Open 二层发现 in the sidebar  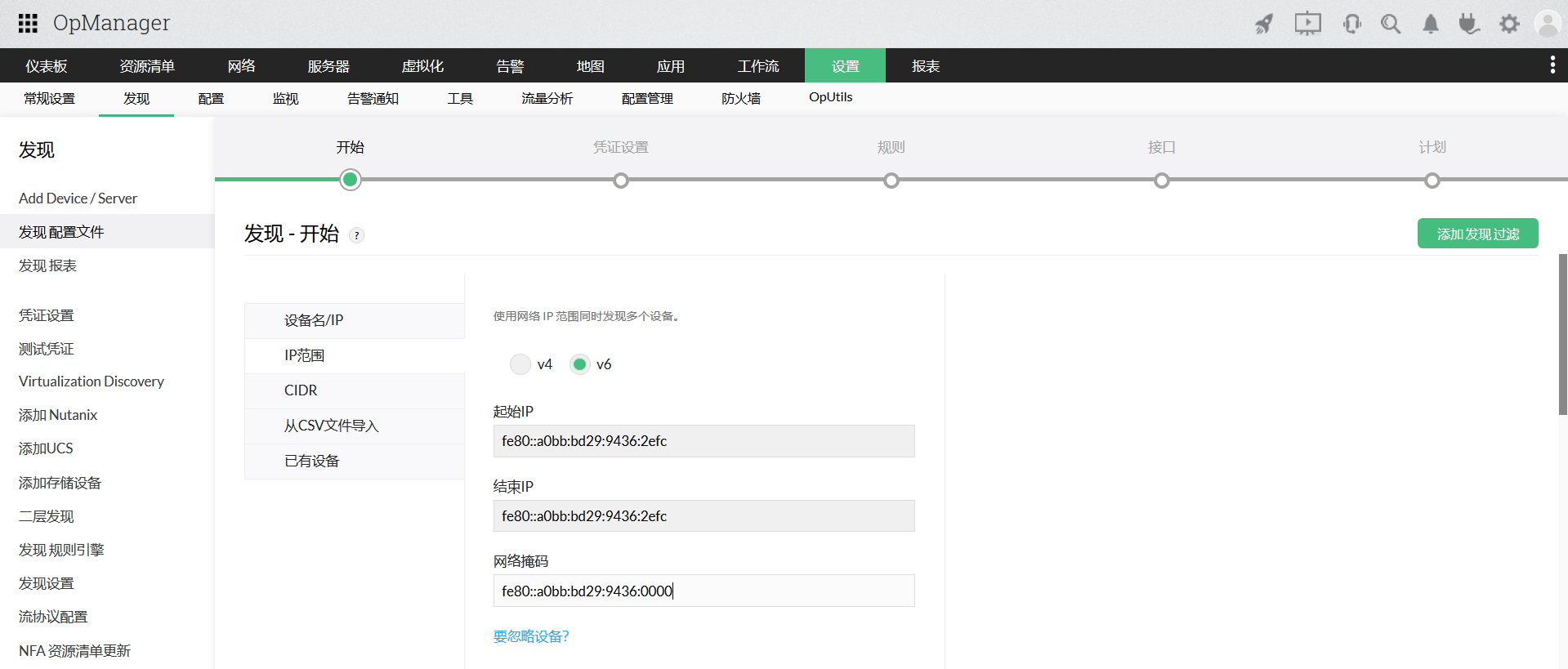pyautogui.click(x=47, y=516)
